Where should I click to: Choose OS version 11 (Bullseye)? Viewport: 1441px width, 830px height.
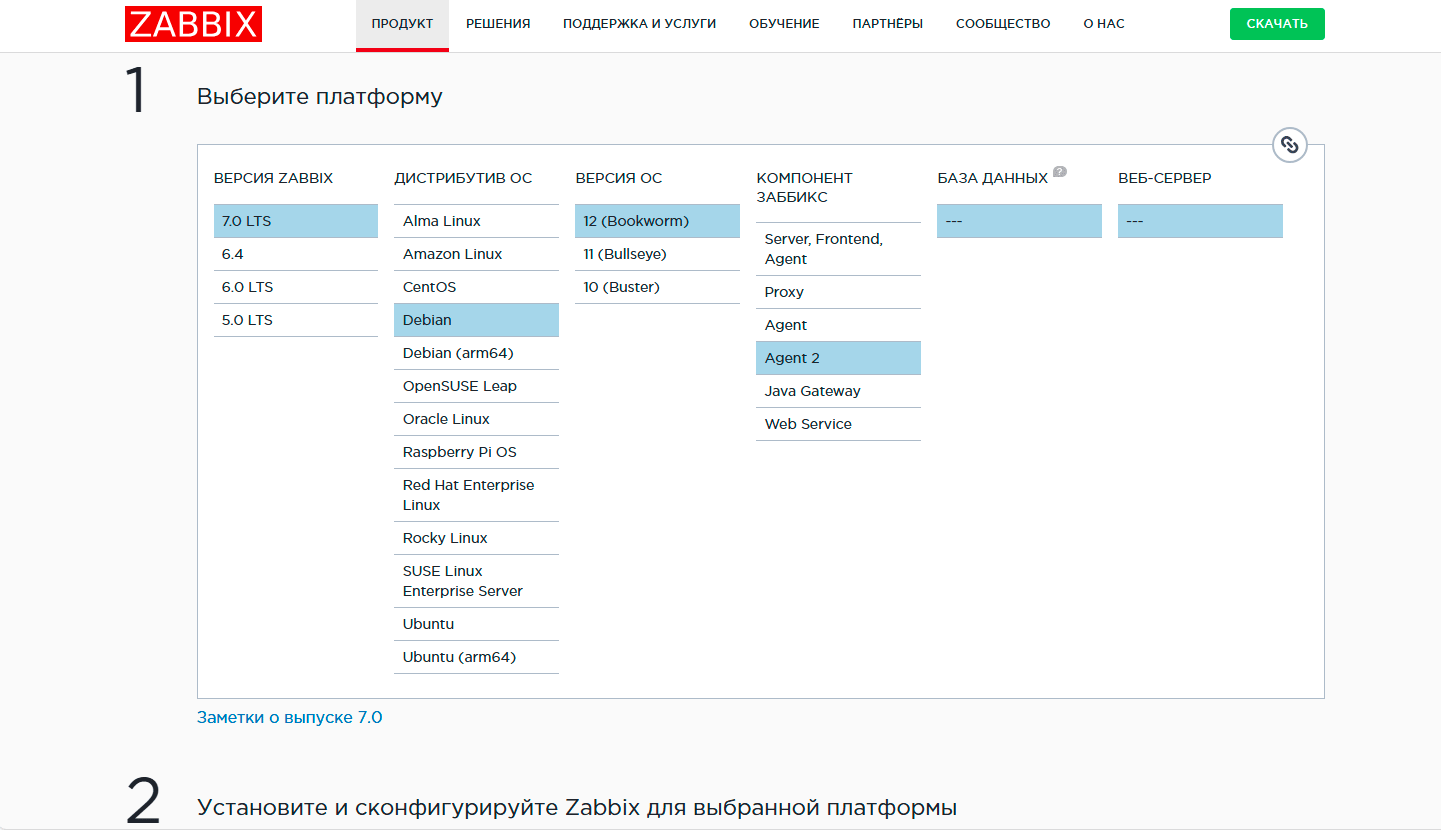click(x=657, y=254)
